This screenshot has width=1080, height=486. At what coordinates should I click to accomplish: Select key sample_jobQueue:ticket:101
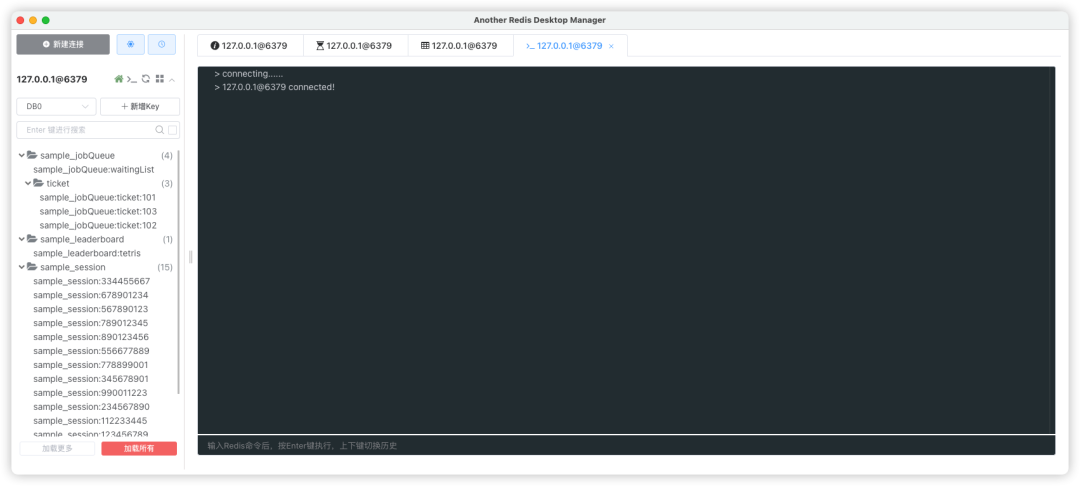point(98,198)
